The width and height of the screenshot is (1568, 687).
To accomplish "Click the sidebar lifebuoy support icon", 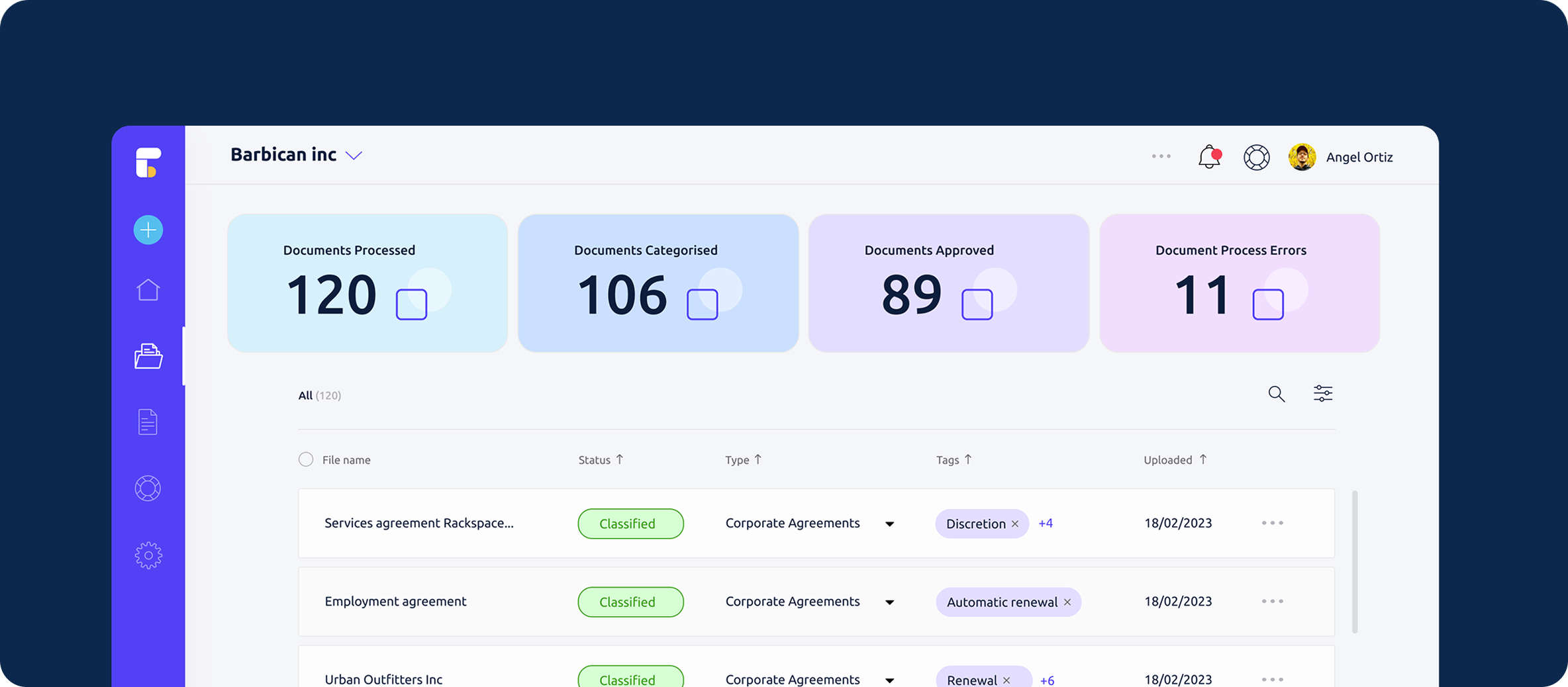I will 148,488.
